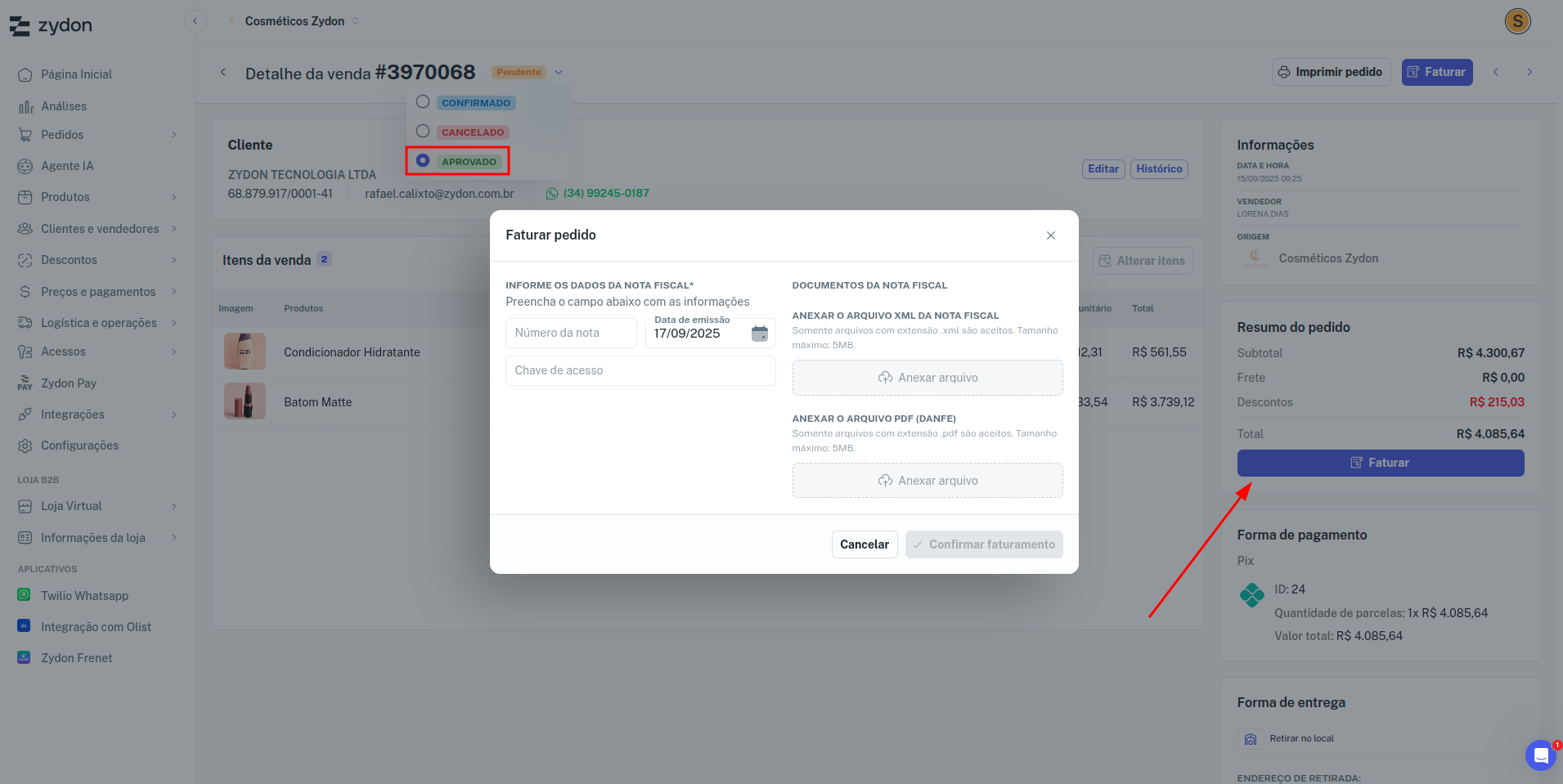Open Análises from the sidebar
This screenshot has height=784, width=1563.
tap(64, 106)
